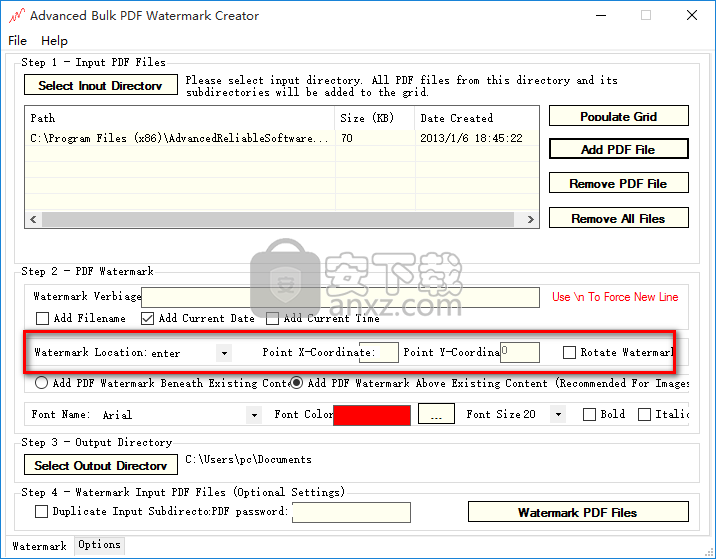Click the Remove All Files button
The height and width of the screenshot is (559, 716).
618,218
